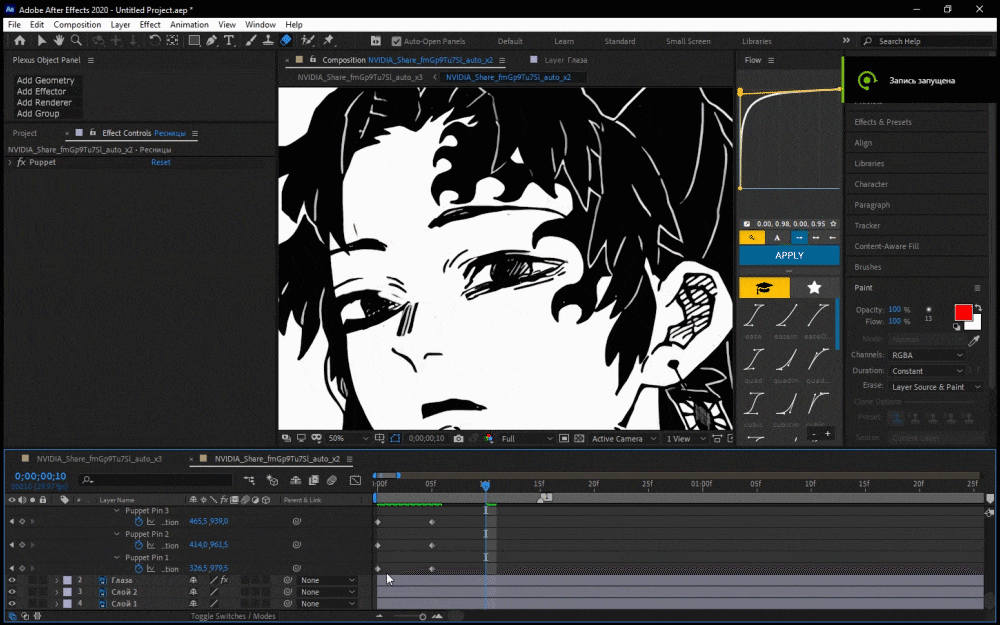Screen dimensions: 1000x625
Task: Click Add Effector in Plexus panel
Action: [x=41, y=91]
